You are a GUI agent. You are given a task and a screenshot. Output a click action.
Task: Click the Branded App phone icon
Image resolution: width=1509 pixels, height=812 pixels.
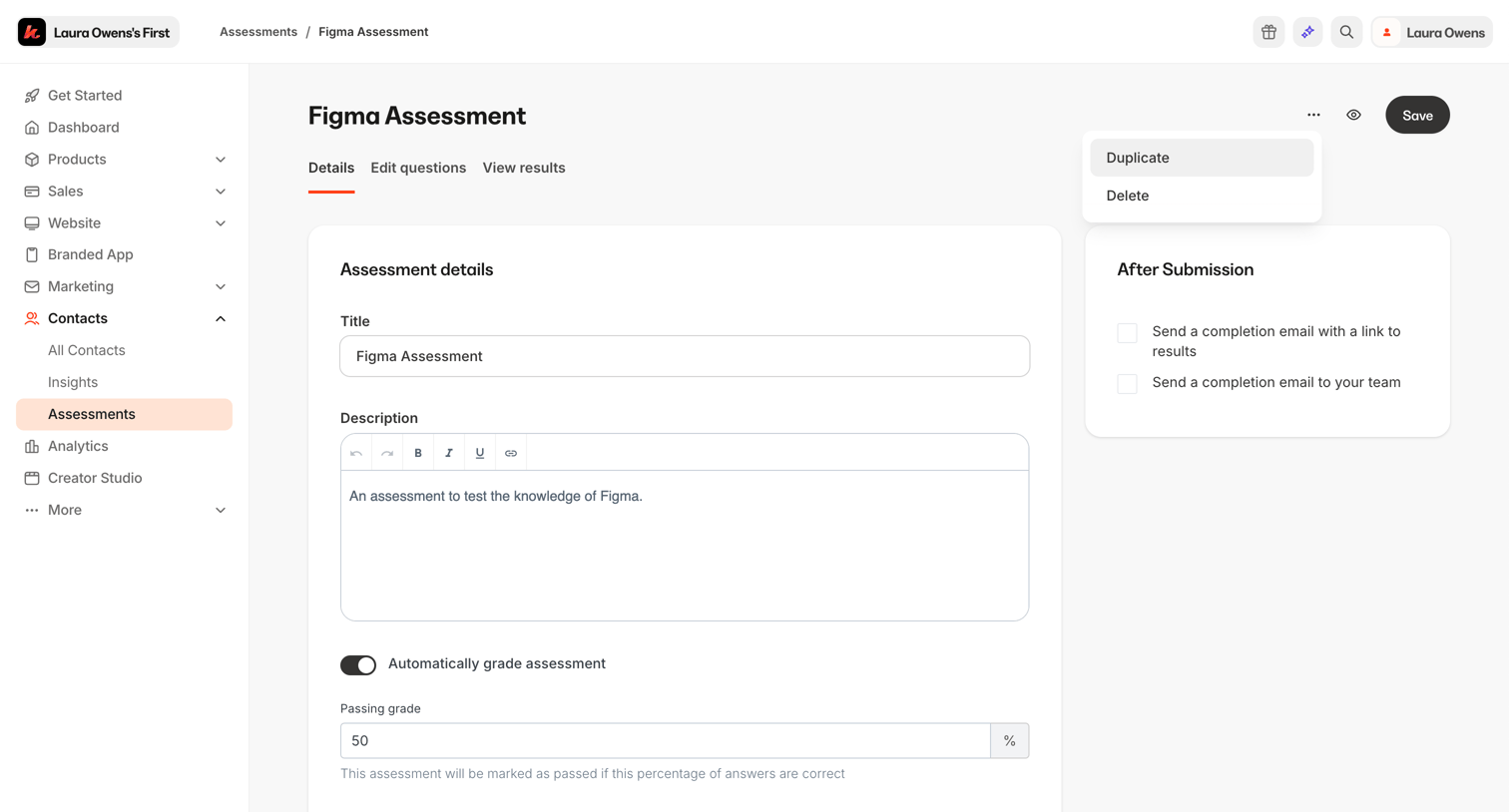(32, 254)
